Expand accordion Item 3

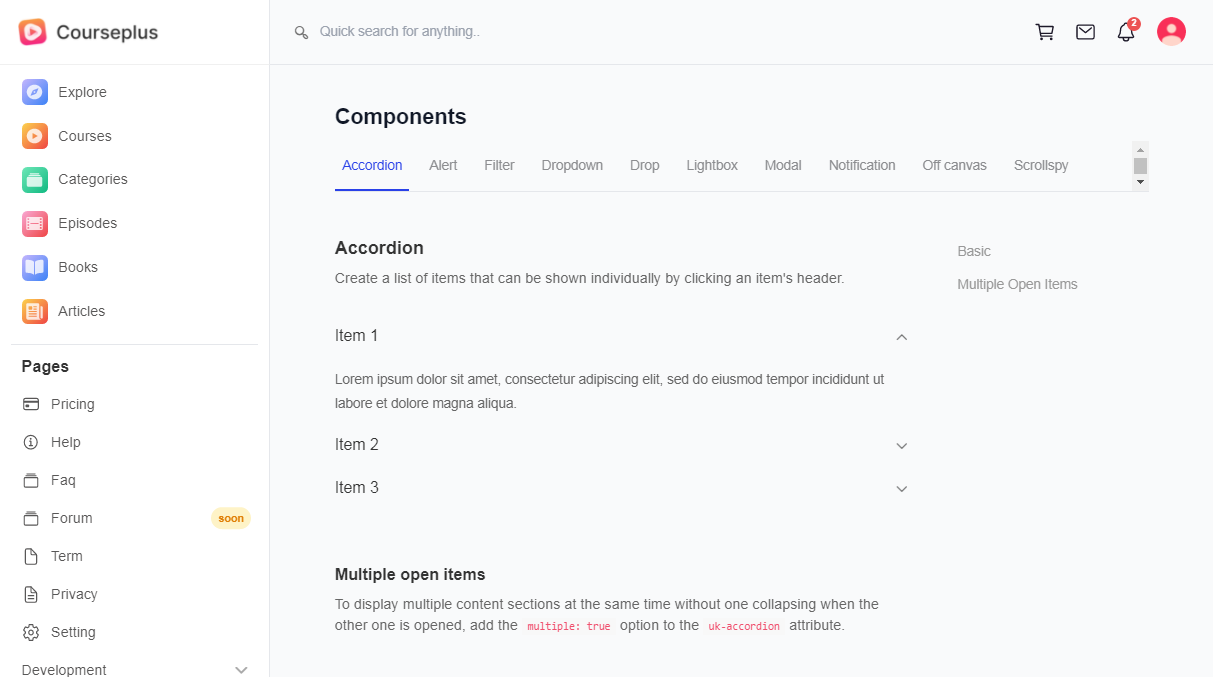tap(901, 489)
